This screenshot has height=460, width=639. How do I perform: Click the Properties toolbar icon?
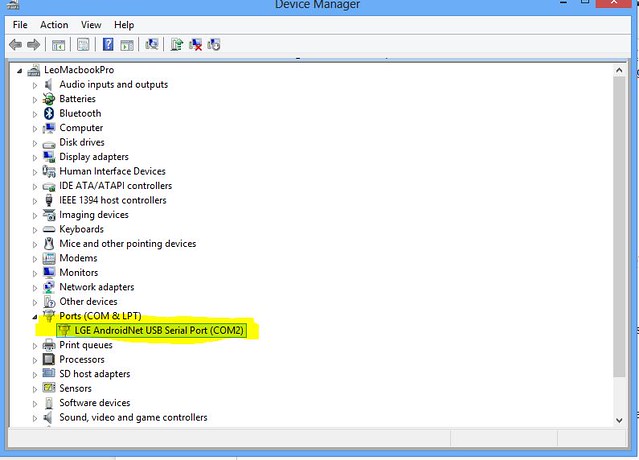click(82, 44)
